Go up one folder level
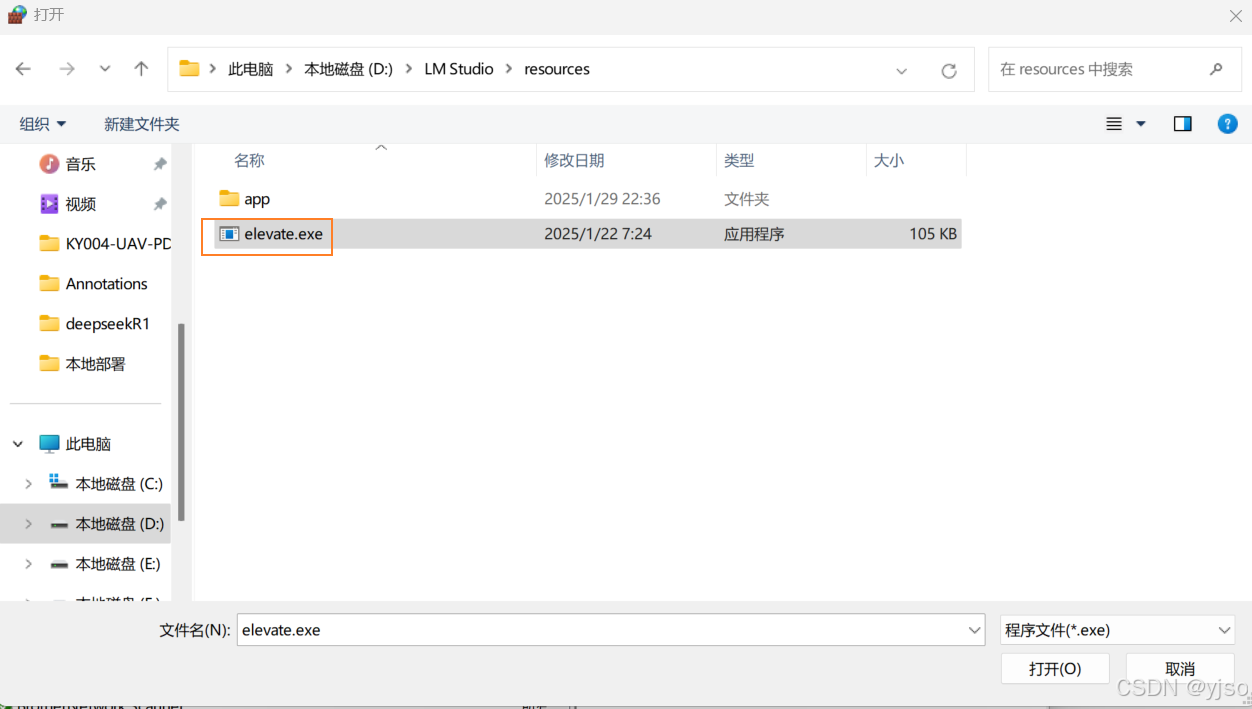The width and height of the screenshot is (1252, 709). (x=141, y=69)
